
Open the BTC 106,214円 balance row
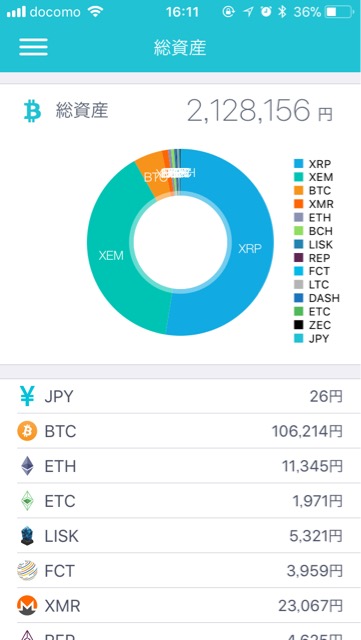tap(180, 431)
